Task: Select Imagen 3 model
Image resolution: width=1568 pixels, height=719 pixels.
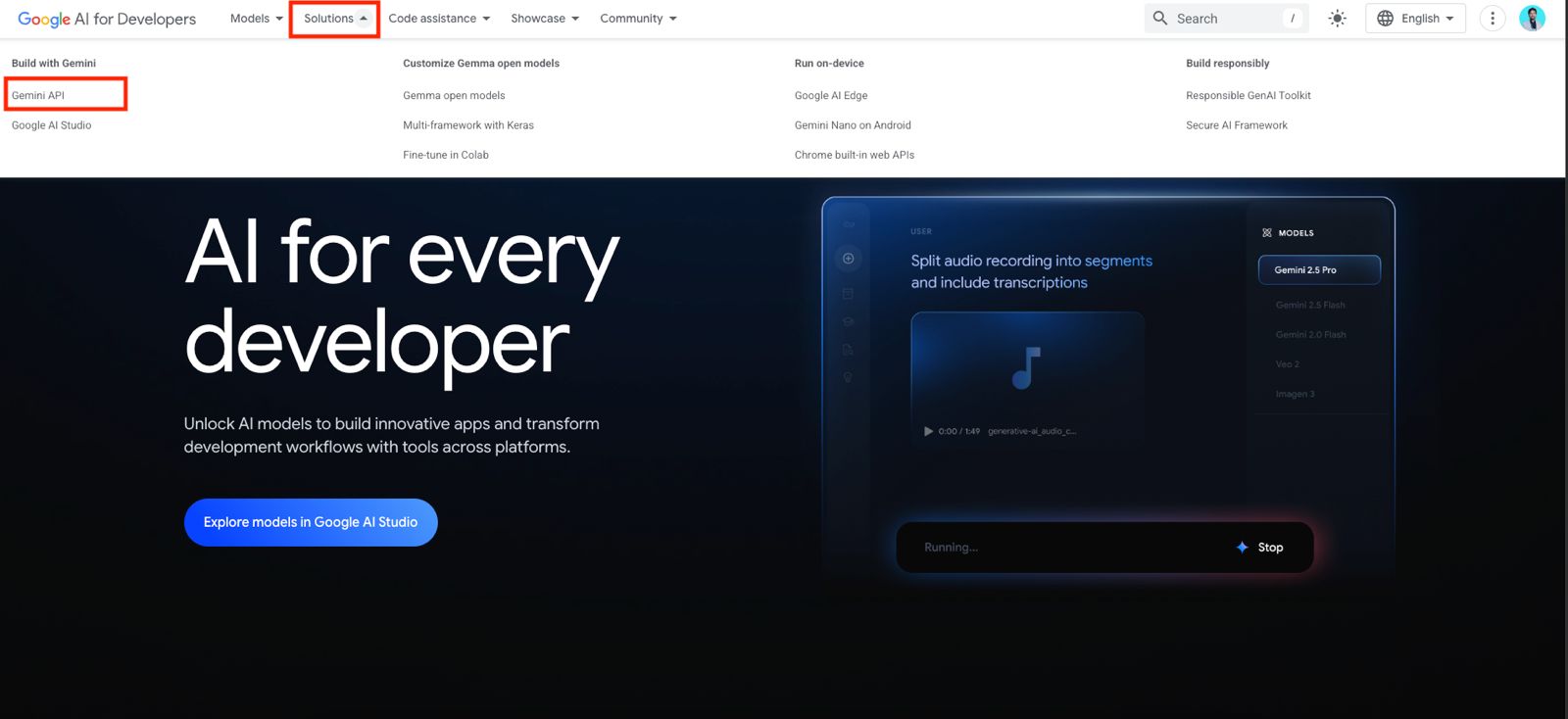Action: [x=1296, y=394]
